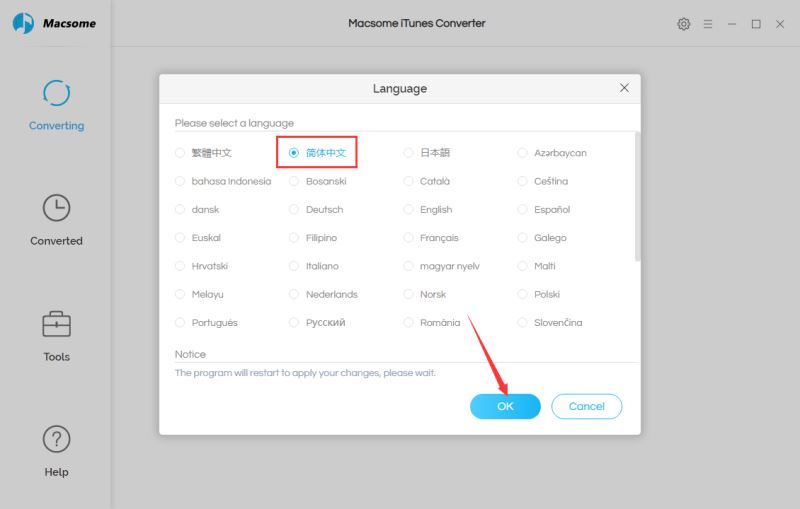
Task: Open the hamburger menu in title bar
Action: pyautogui.click(x=708, y=24)
